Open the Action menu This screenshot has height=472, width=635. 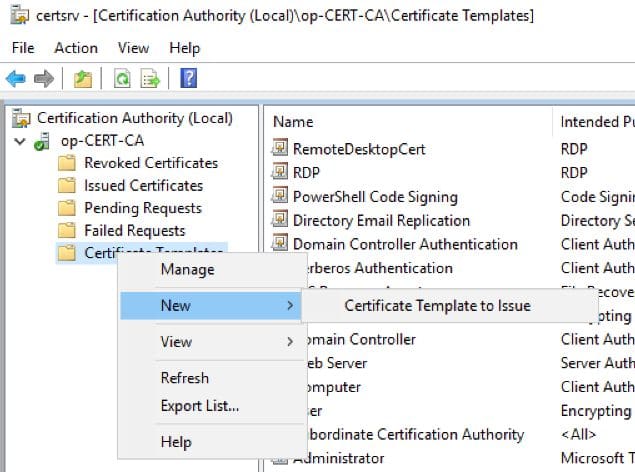point(76,48)
